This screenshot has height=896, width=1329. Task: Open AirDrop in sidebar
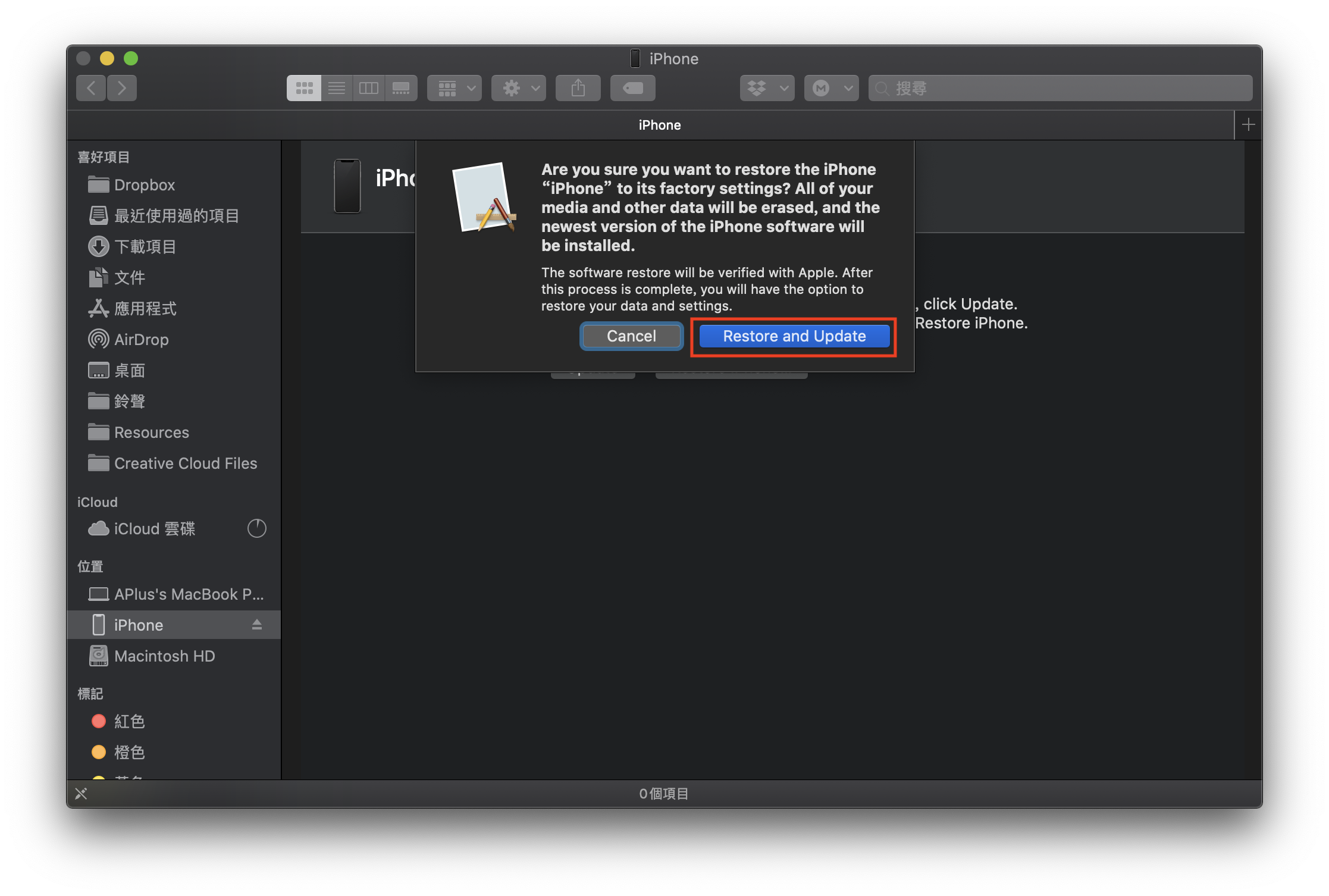(x=174, y=340)
